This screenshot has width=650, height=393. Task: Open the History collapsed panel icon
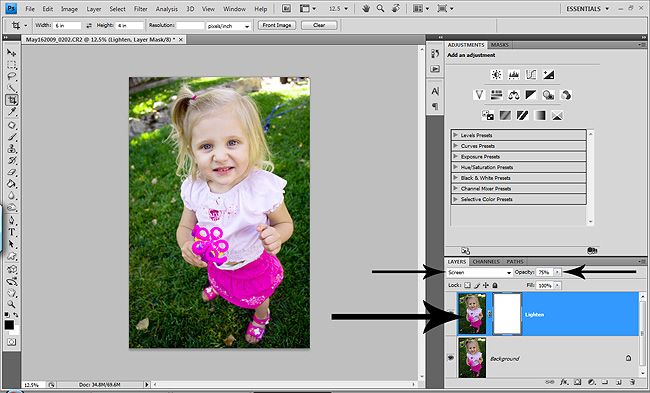[x=435, y=53]
